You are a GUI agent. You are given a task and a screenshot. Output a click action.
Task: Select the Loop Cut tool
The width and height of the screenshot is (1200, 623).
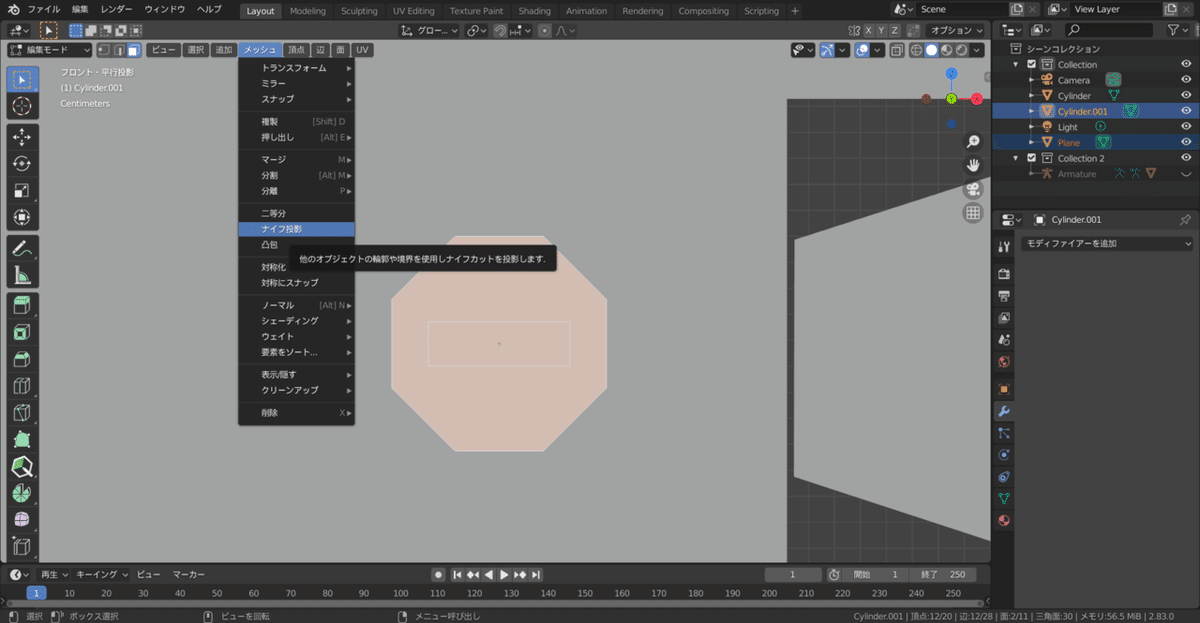[22, 386]
